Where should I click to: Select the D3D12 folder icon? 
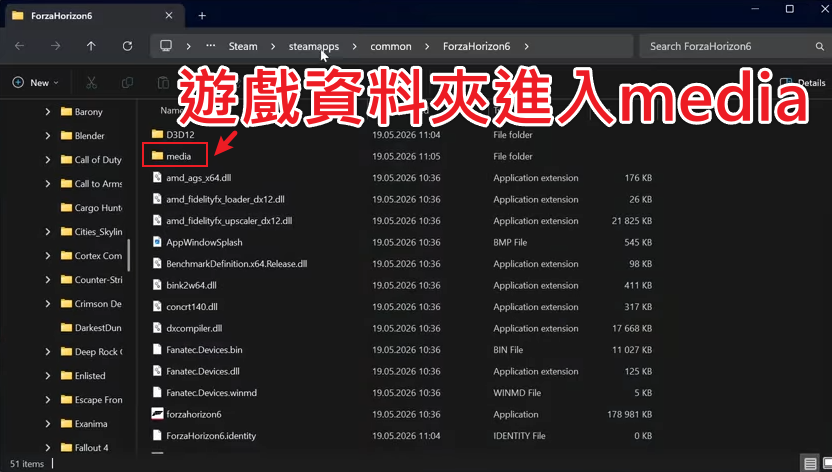point(157,134)
